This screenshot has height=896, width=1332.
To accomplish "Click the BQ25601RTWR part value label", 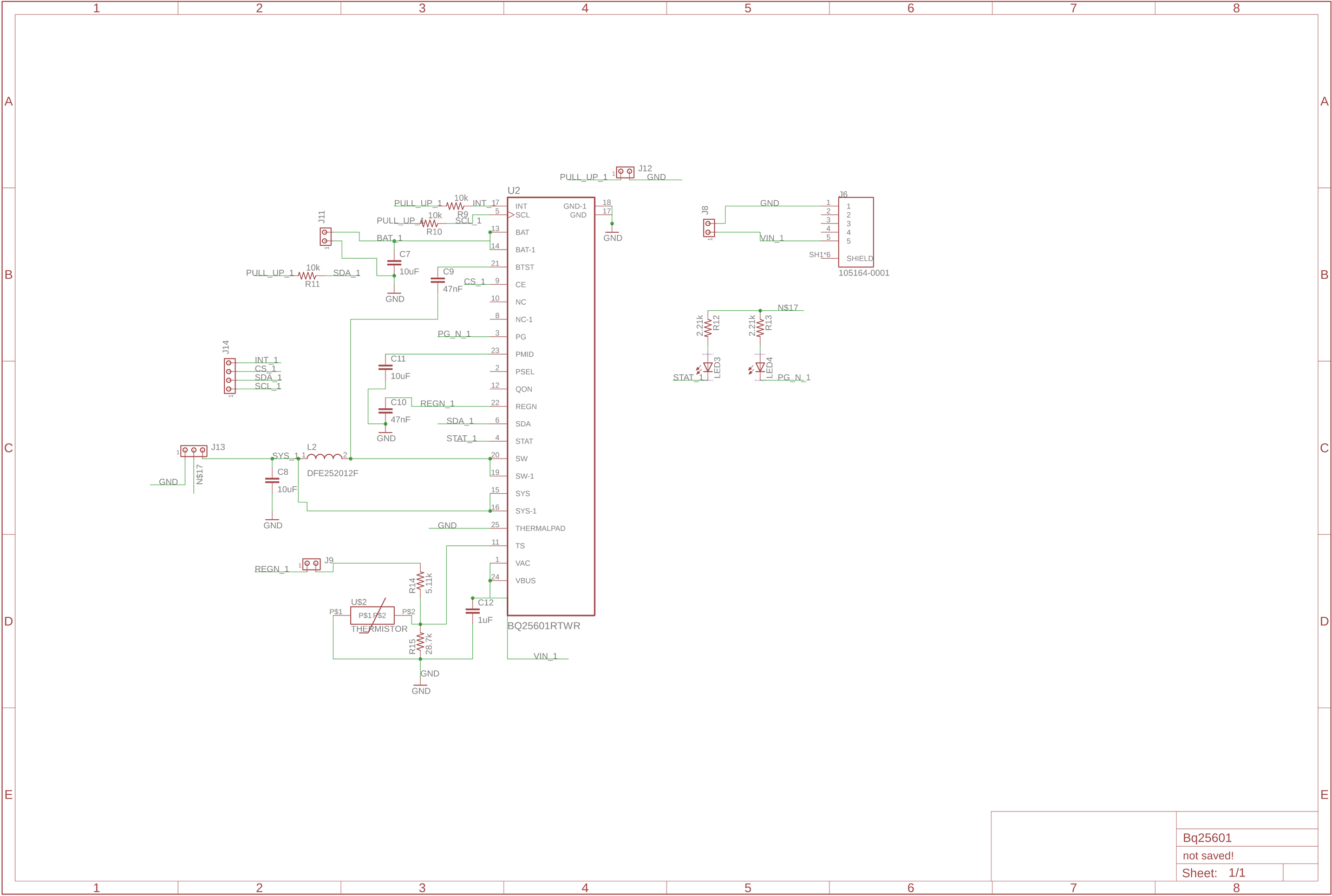I will [544, 626].
